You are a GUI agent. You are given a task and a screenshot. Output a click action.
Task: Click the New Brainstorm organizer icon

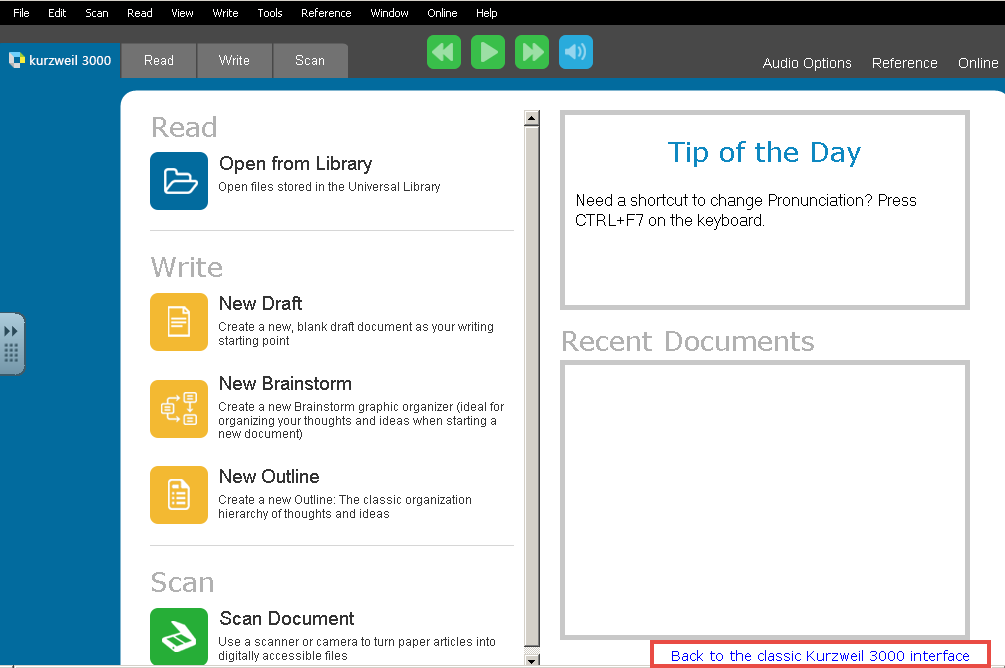click(179, 409)
